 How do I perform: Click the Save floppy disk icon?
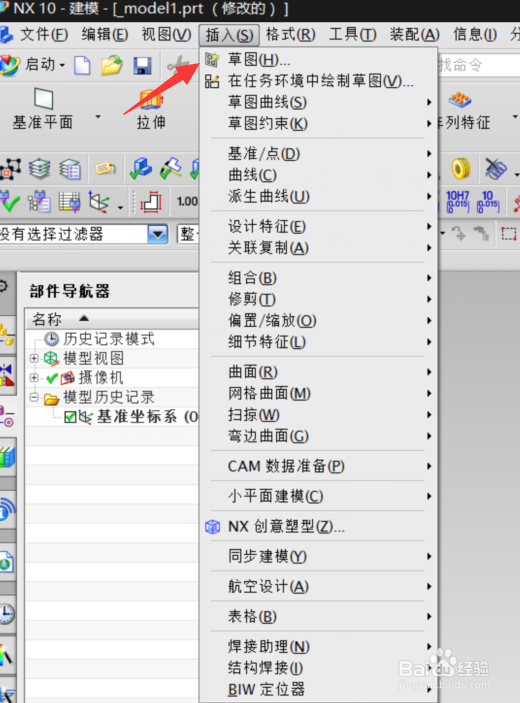tap(143, 66)
